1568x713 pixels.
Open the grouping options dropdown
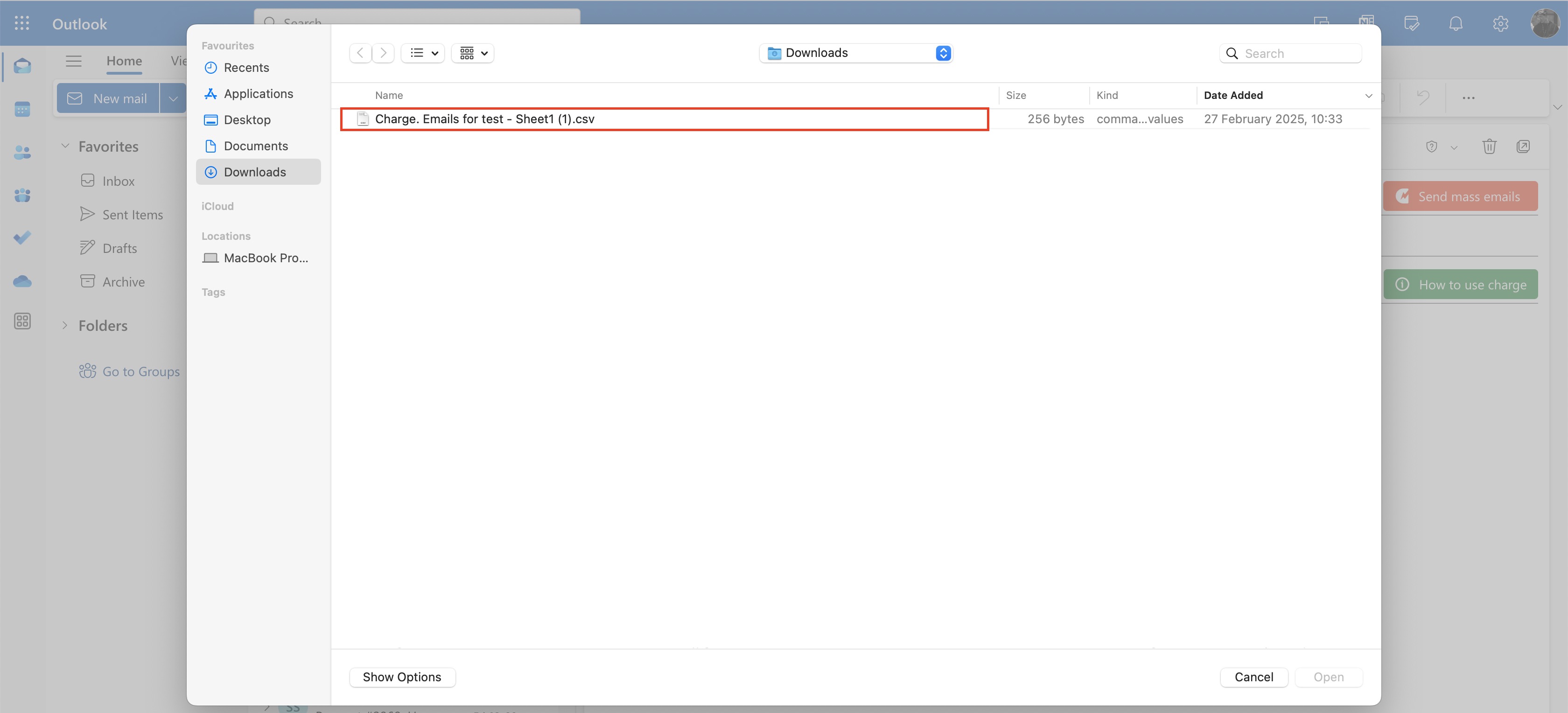tap(473, 53)
